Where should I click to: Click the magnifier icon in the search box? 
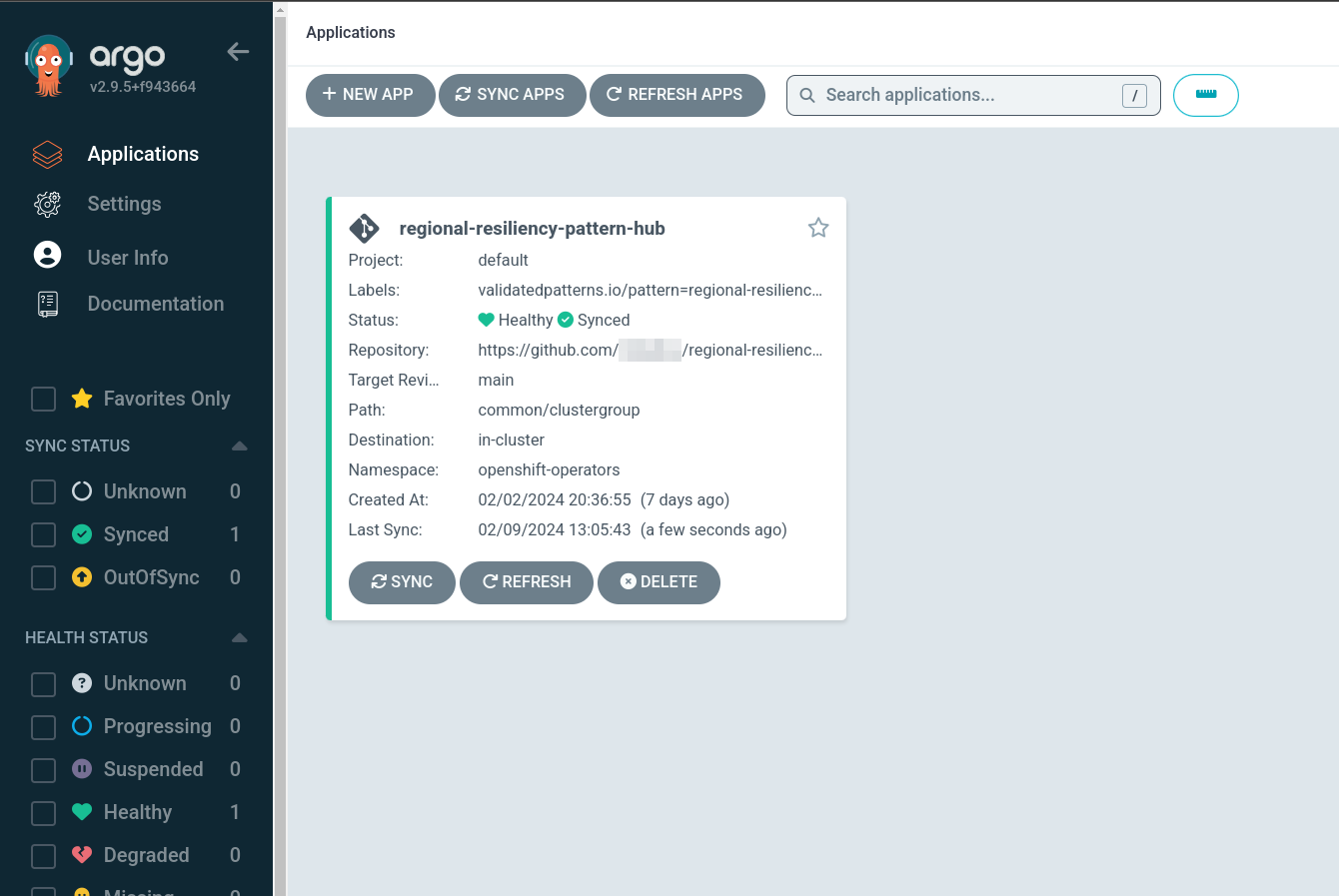[x=807, y=96]
